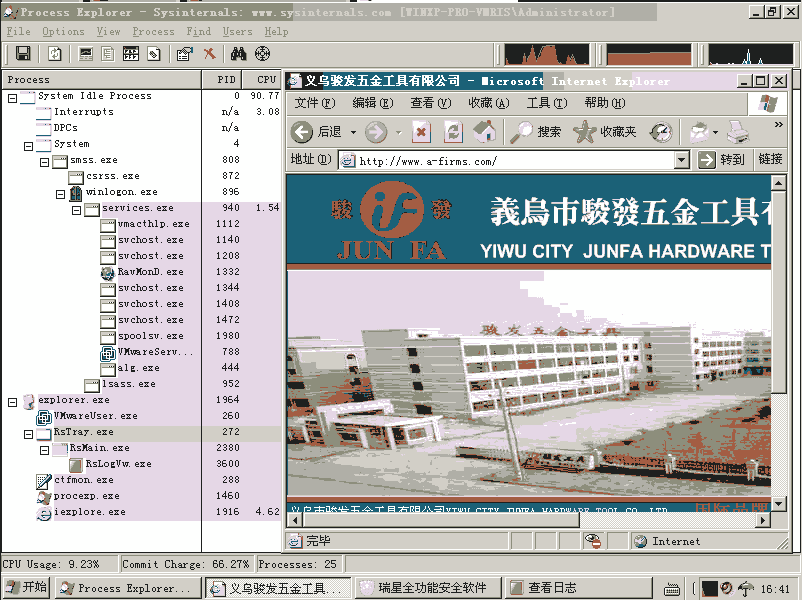Open the Process menu
802x600 pixels.
coord(153,32)
